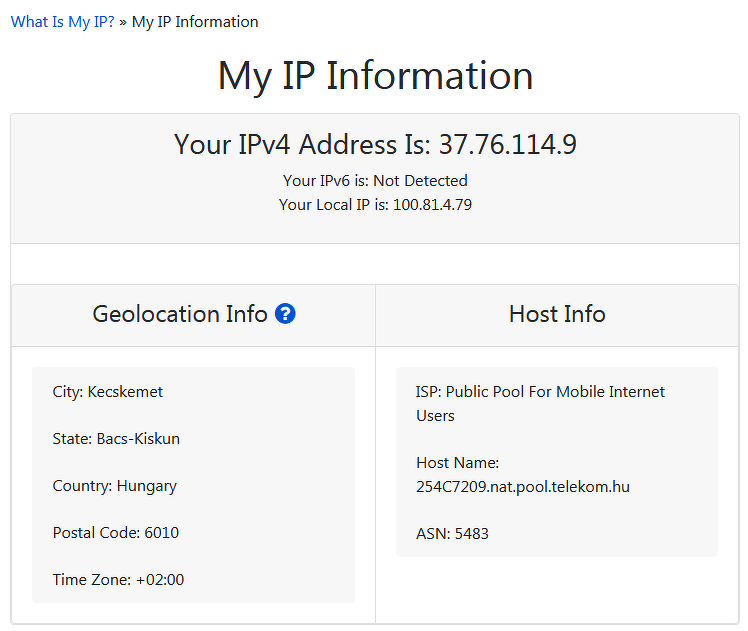748x631 pixels.
Task: Click the State: Bacs-Kiskun entry
Action: coord(116,439)
